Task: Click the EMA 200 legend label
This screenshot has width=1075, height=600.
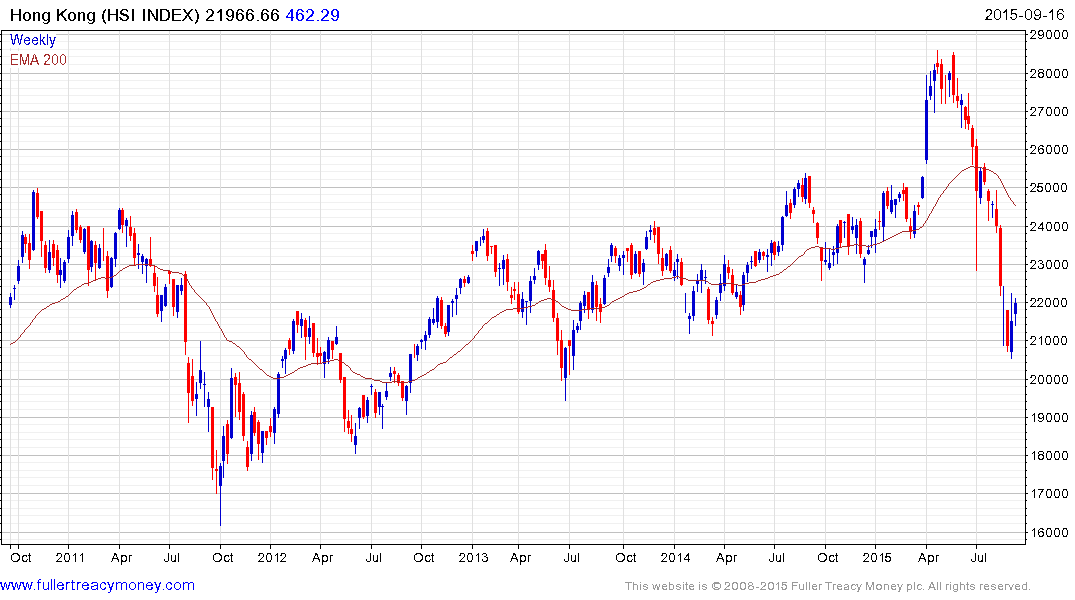Action: pyautogui.click(x=38, y=60)
